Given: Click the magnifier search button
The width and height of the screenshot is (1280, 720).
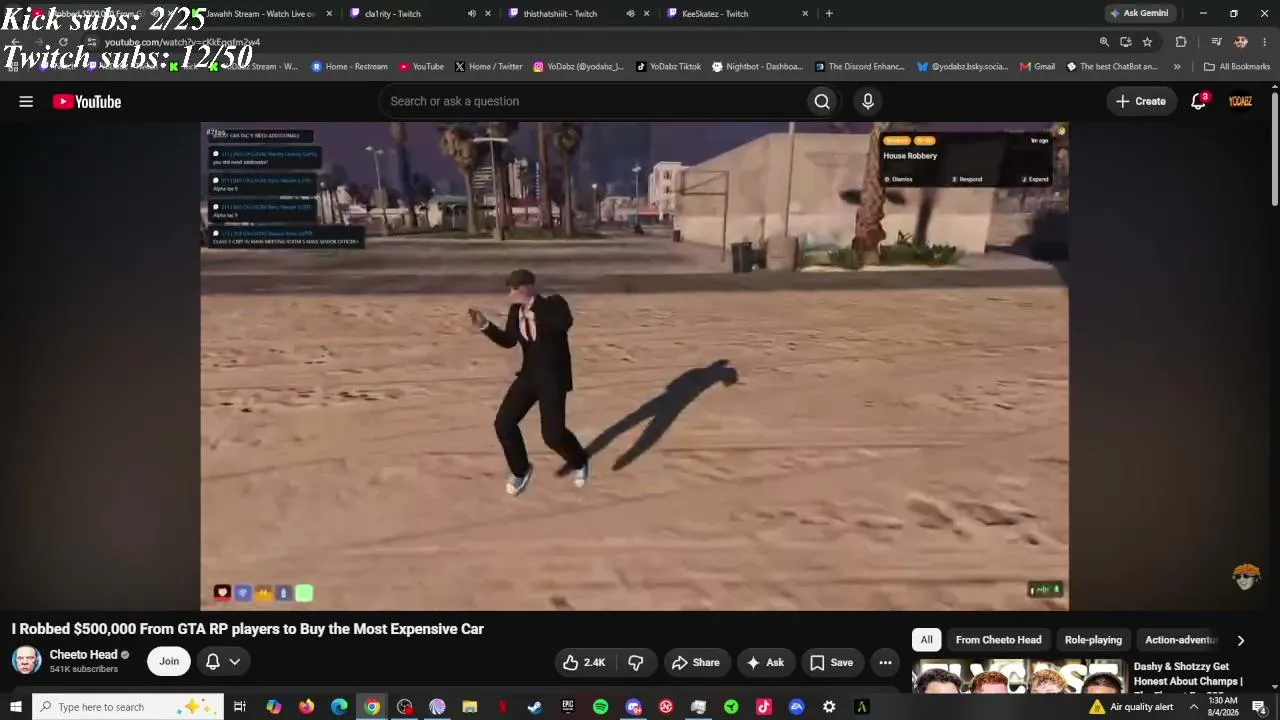Looking at the screenshot, I should (x=822, y=101).
